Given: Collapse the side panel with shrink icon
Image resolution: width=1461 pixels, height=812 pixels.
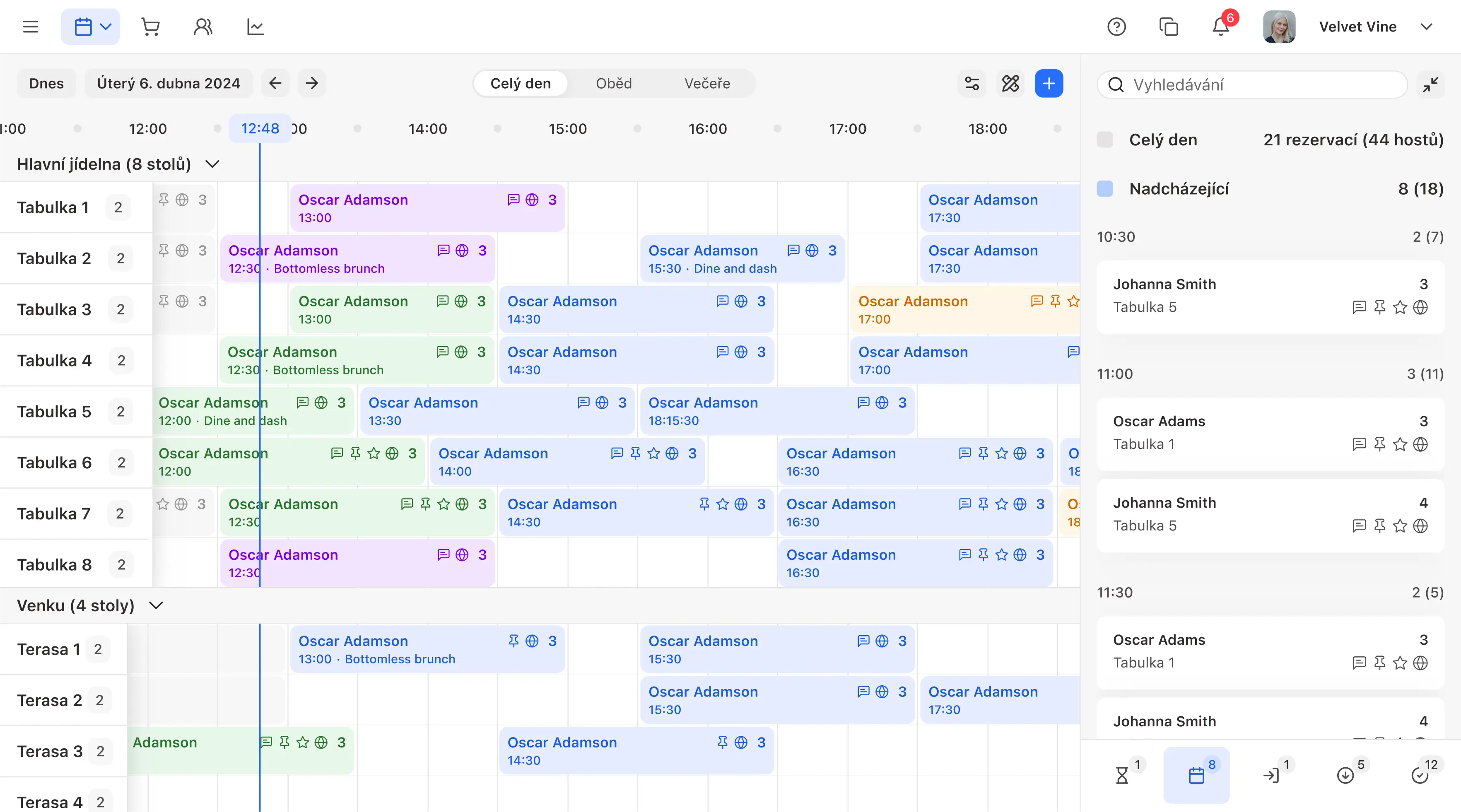Looking at the screenshot, I should 1430,84.
